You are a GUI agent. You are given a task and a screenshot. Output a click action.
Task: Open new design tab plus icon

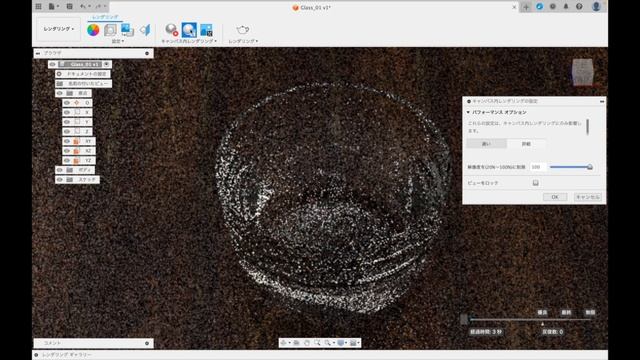(526, 7)
